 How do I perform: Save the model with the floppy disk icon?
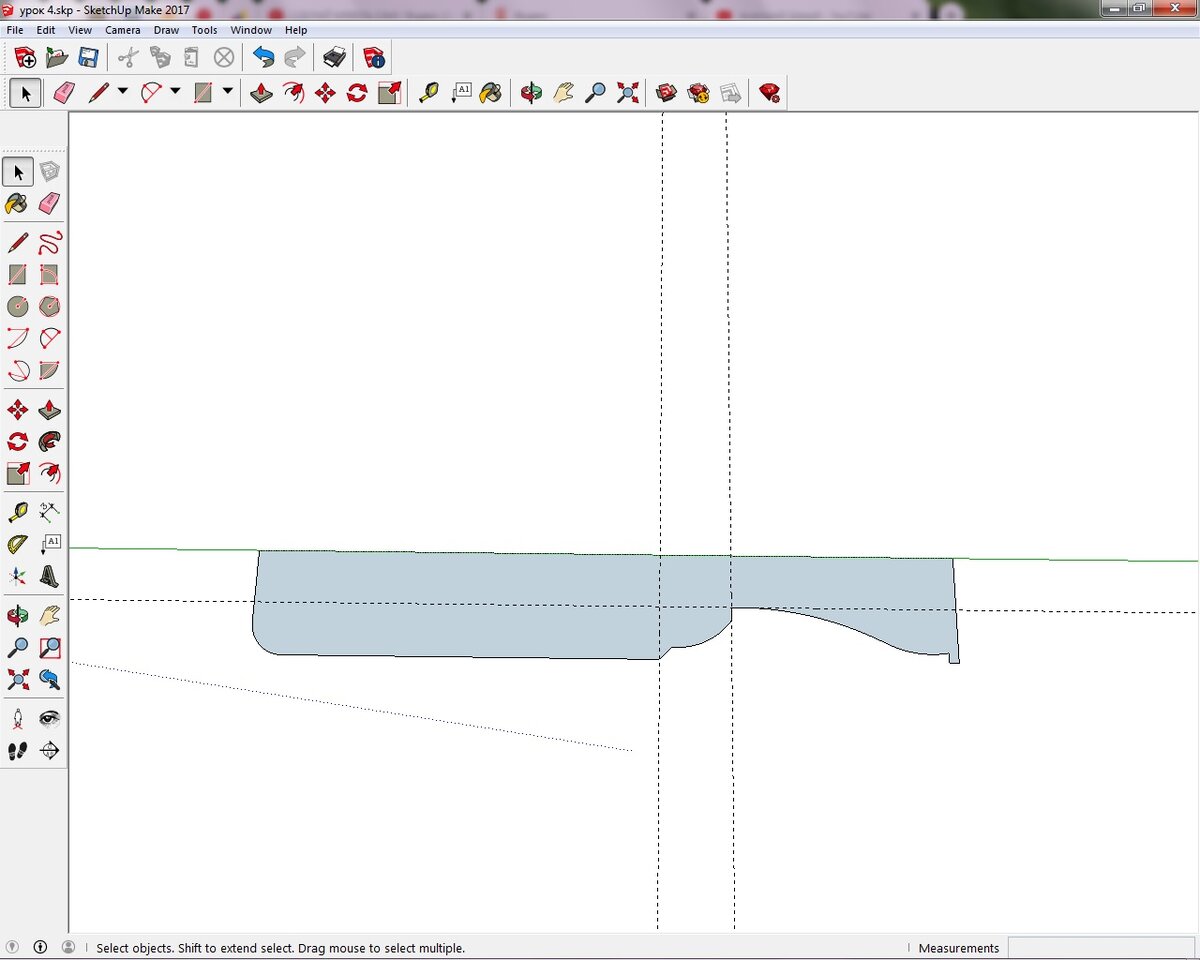point(88,57)
